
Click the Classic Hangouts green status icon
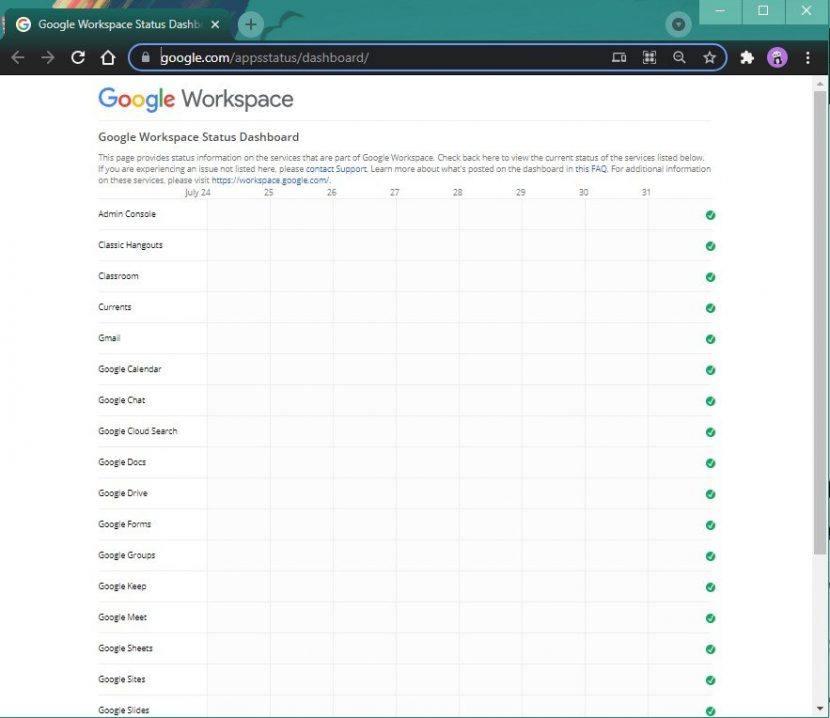(x=710, y=246)
